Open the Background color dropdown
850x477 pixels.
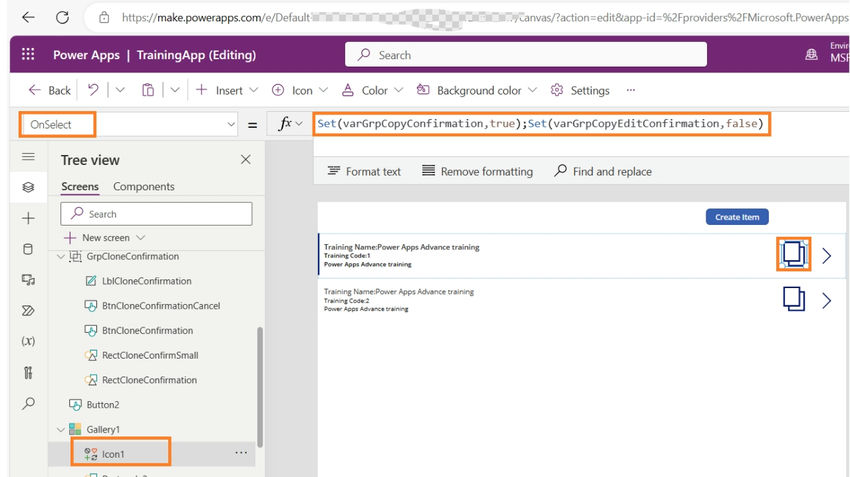point(476,90)
